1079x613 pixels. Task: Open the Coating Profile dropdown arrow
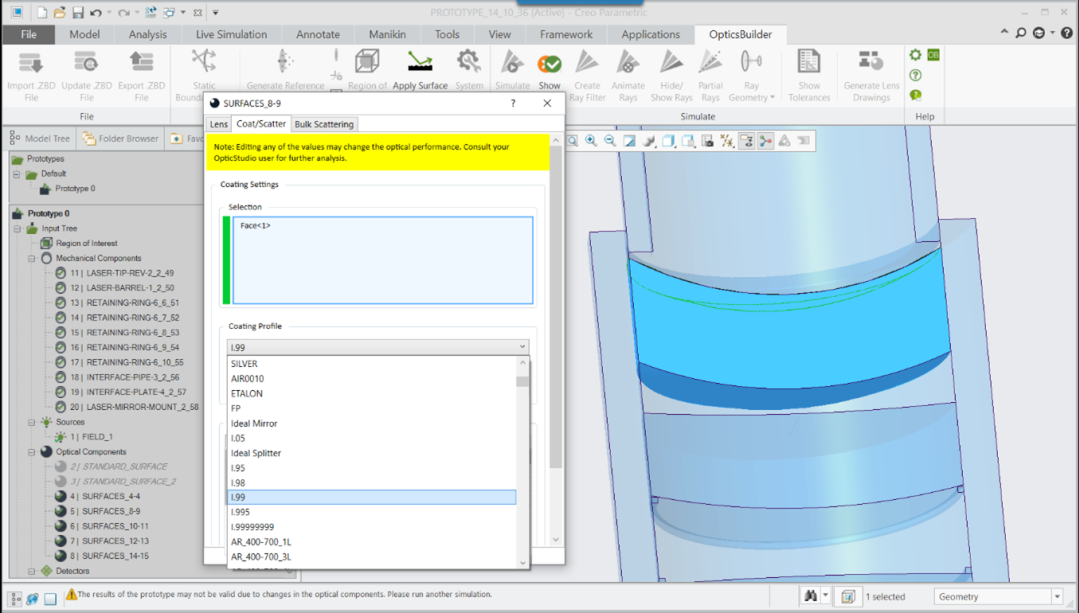click(x=522, y=347)
